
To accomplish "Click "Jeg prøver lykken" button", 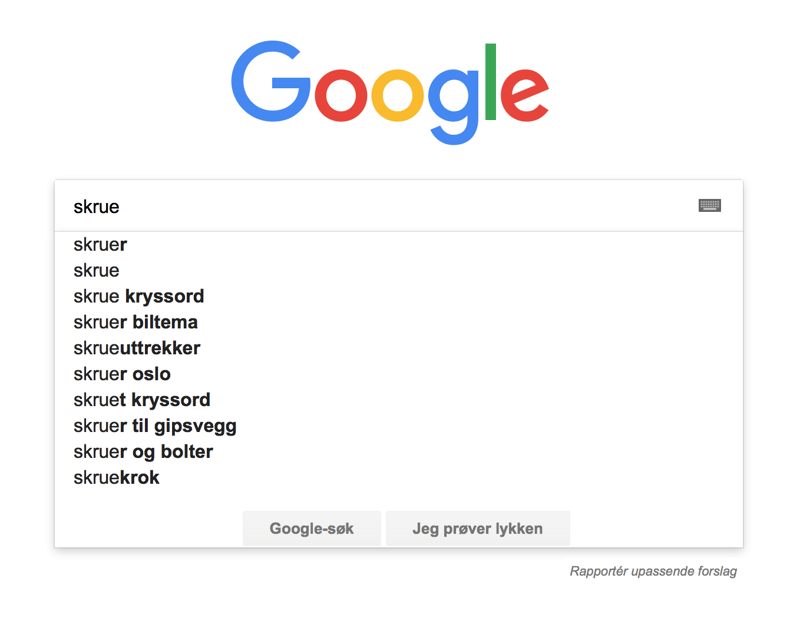I will (x=477, y=528).
